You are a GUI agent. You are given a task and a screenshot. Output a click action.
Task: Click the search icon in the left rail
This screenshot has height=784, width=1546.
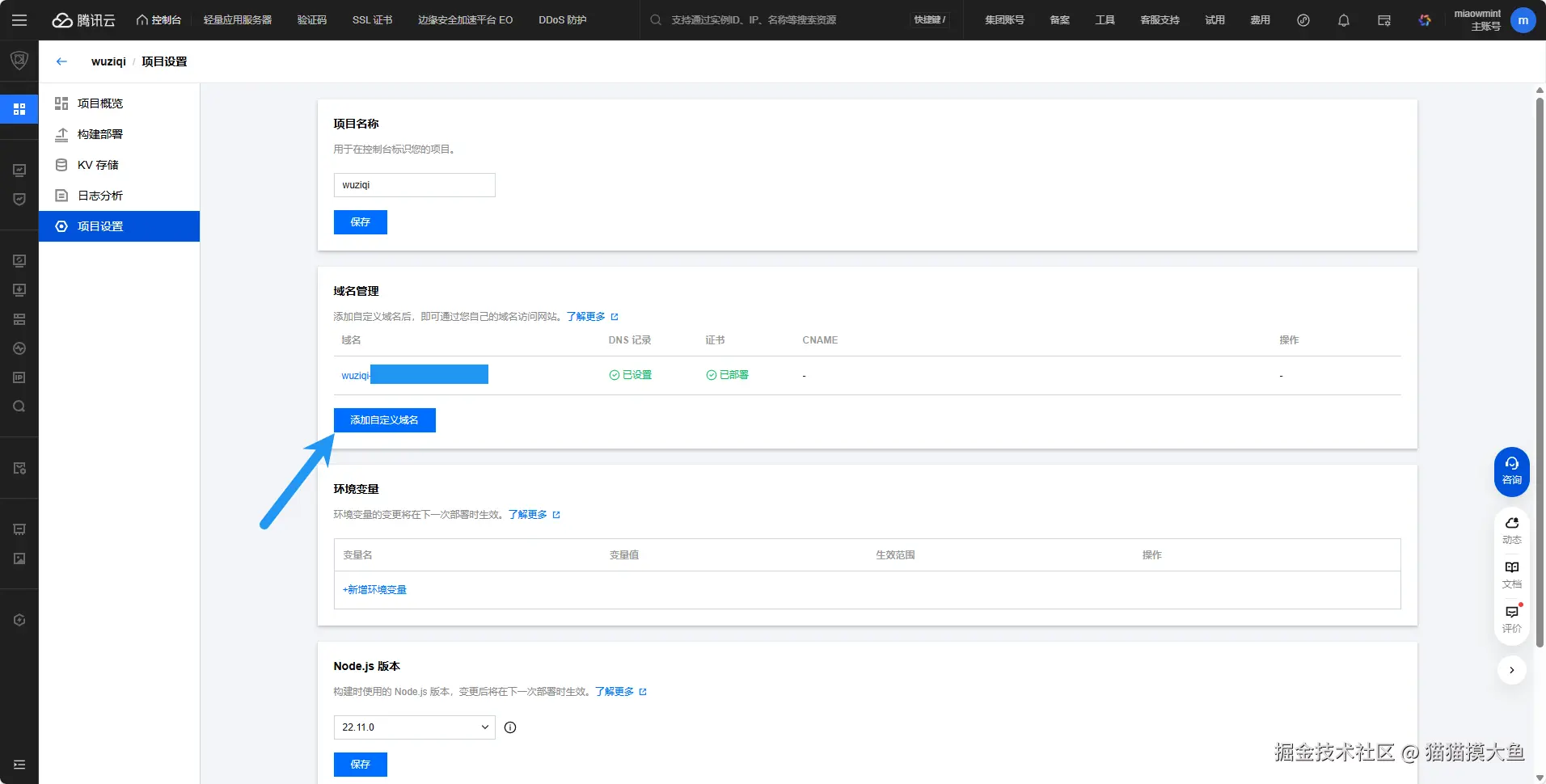pos(19,407)
